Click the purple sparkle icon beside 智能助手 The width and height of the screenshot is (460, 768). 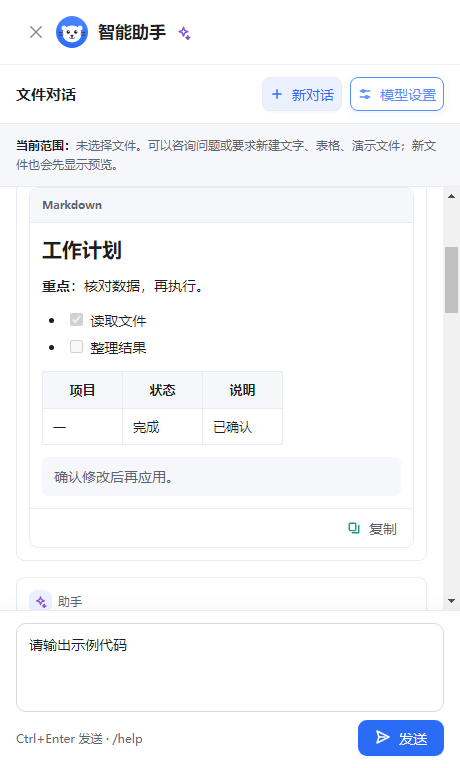pyautogui.click(x=184, y=33)
